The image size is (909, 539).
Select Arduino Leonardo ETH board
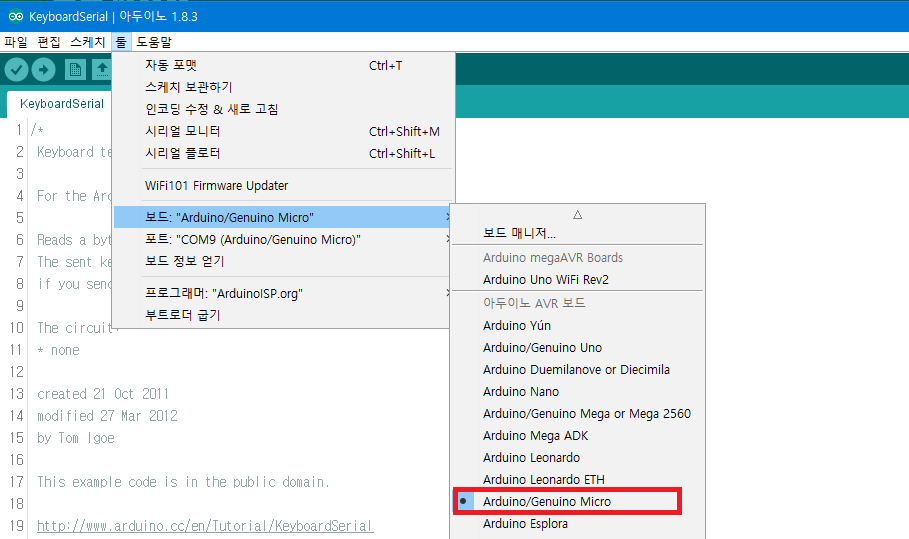click(x=577, y=479)
